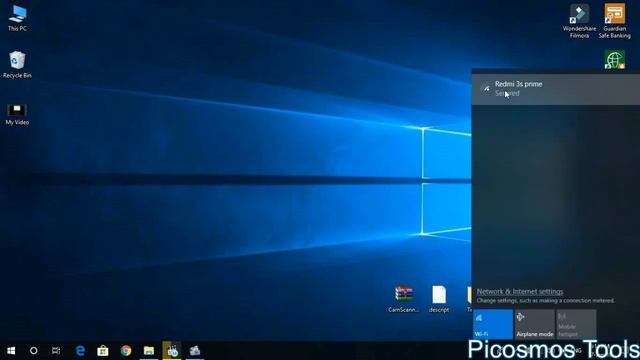Open the green globe desktop shortcut
Viewport: 640px width, 360px height.
pyautogui.click(x=615, y=60)
